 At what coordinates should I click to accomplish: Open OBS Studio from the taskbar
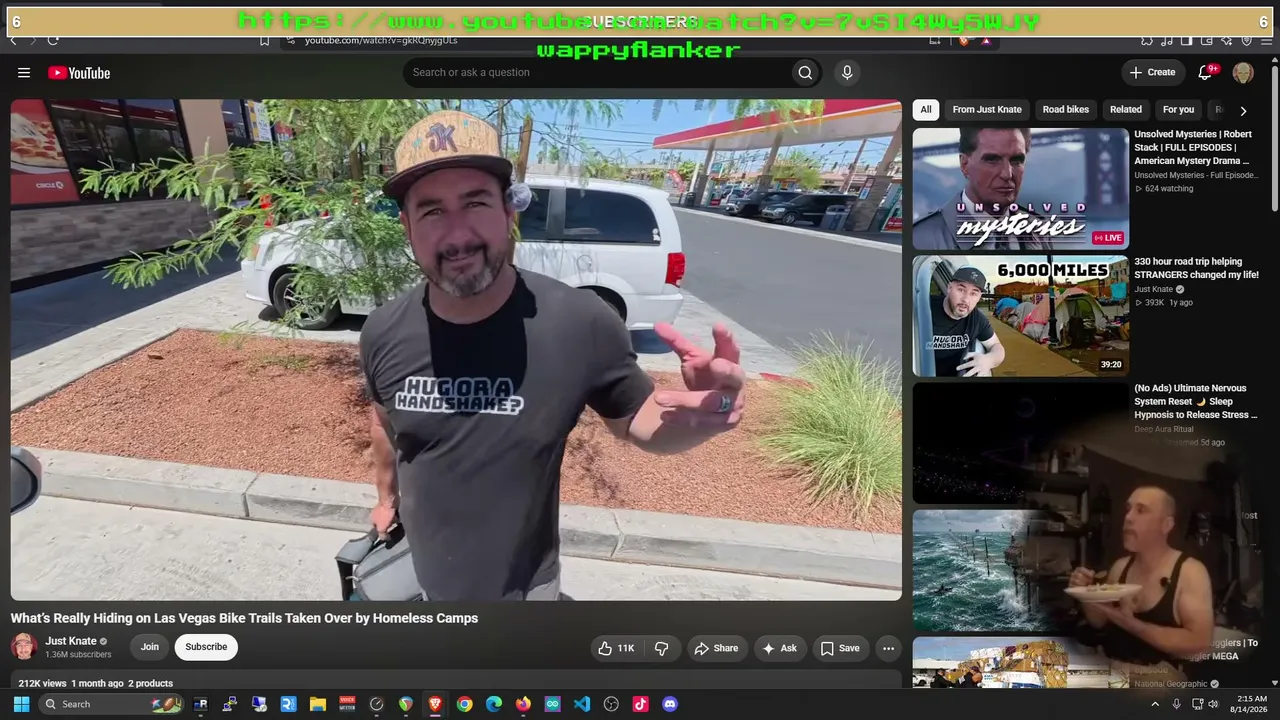611,704
